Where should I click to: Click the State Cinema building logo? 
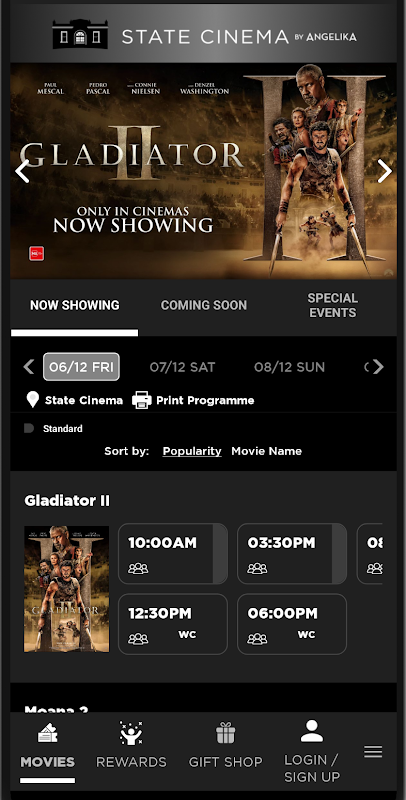(80, 35)
